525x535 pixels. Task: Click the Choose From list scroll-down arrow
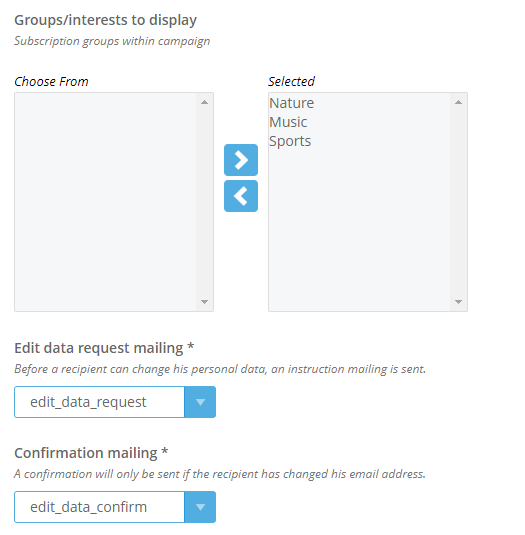pyautogui.click(x=204, y=302)
